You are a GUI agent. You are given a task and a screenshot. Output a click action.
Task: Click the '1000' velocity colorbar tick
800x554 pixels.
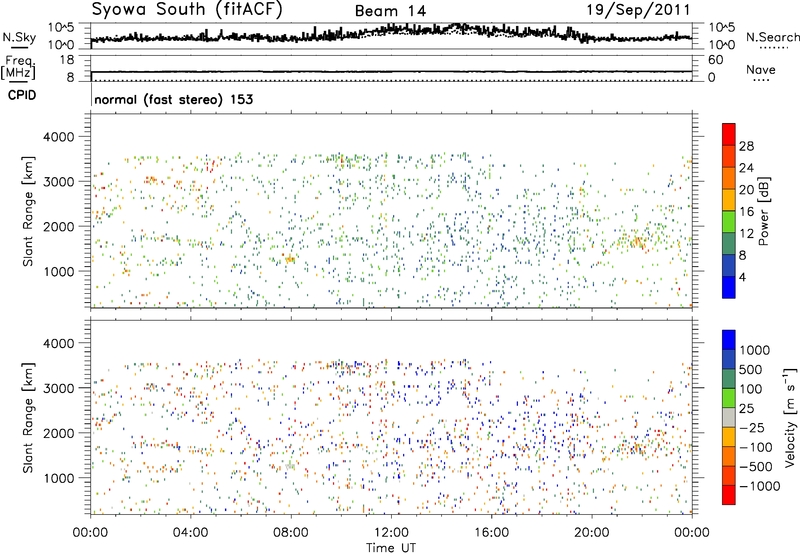tap(754, 350)
